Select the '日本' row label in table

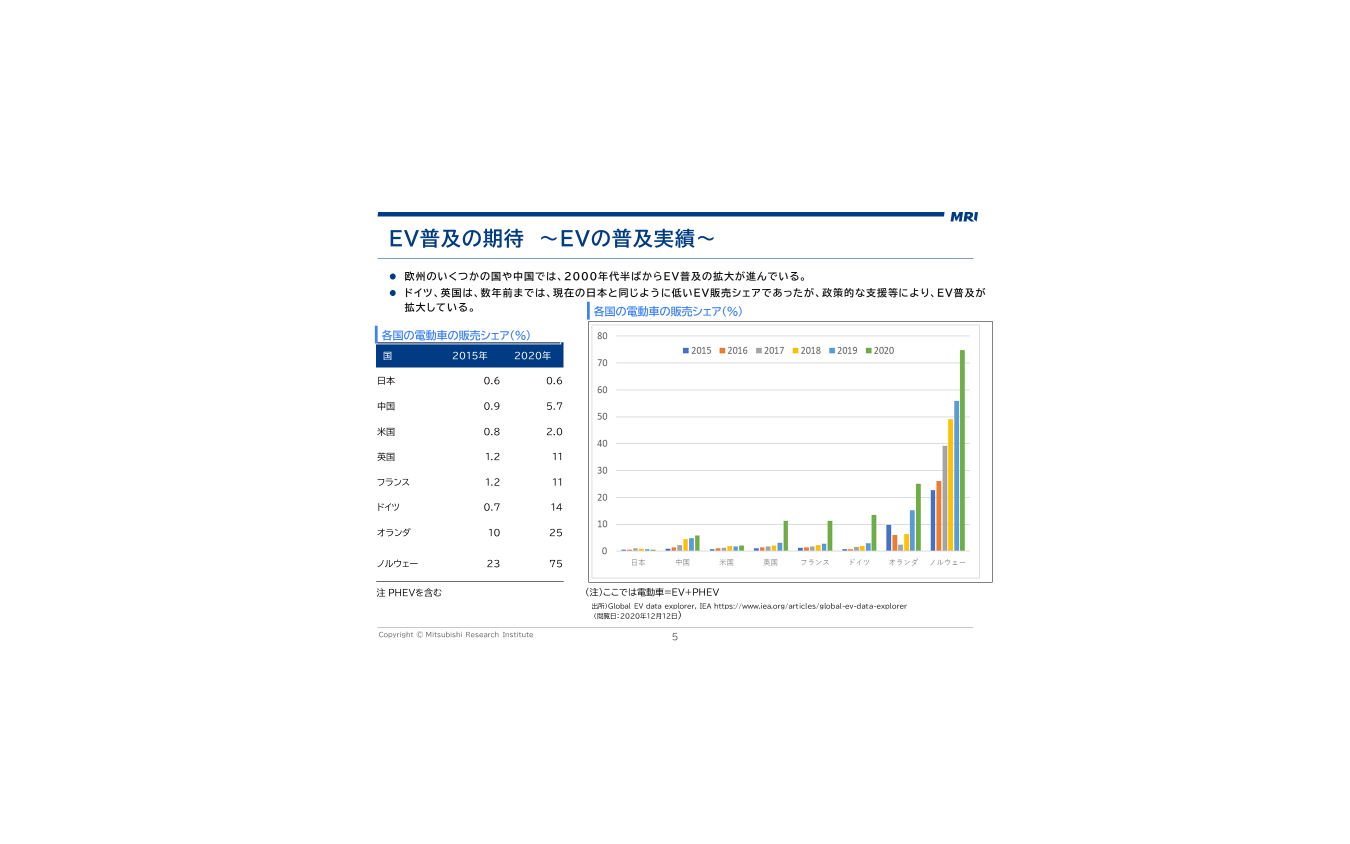386,381
